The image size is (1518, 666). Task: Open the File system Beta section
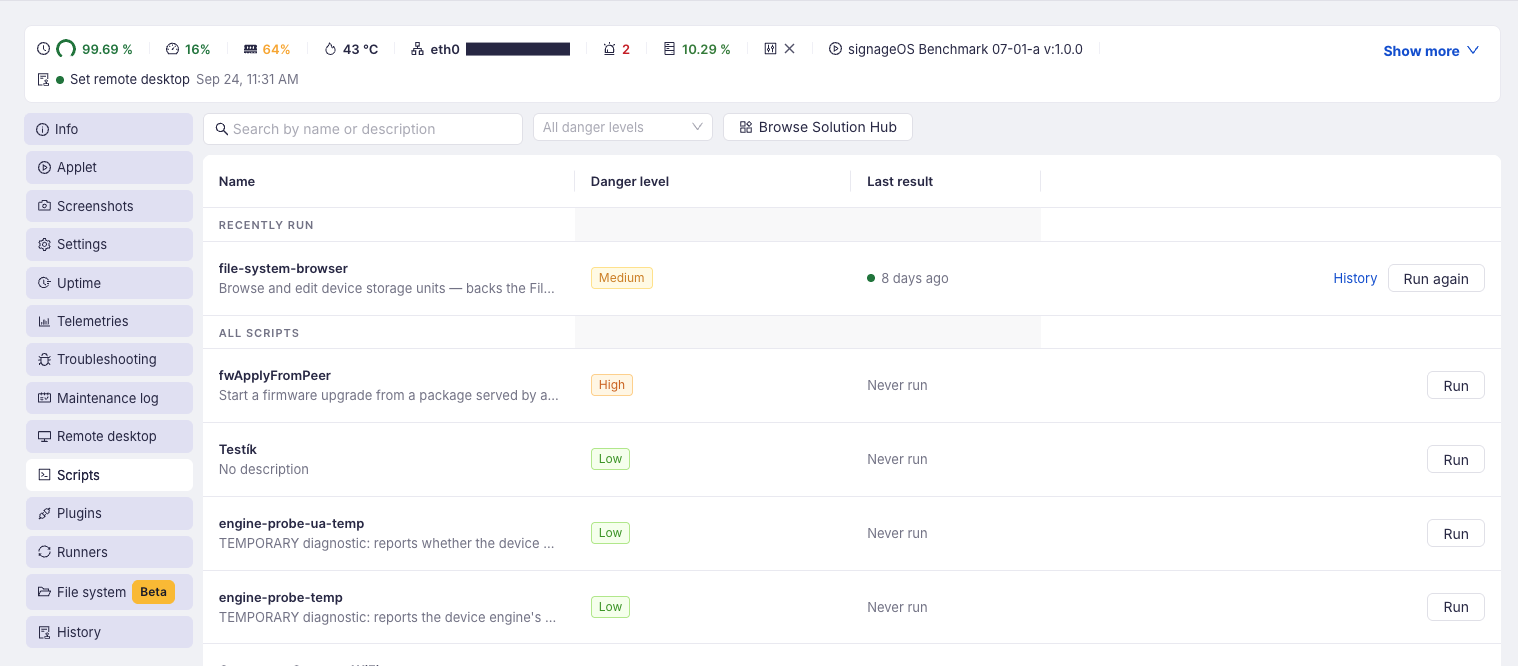click(x=109, y=592)
